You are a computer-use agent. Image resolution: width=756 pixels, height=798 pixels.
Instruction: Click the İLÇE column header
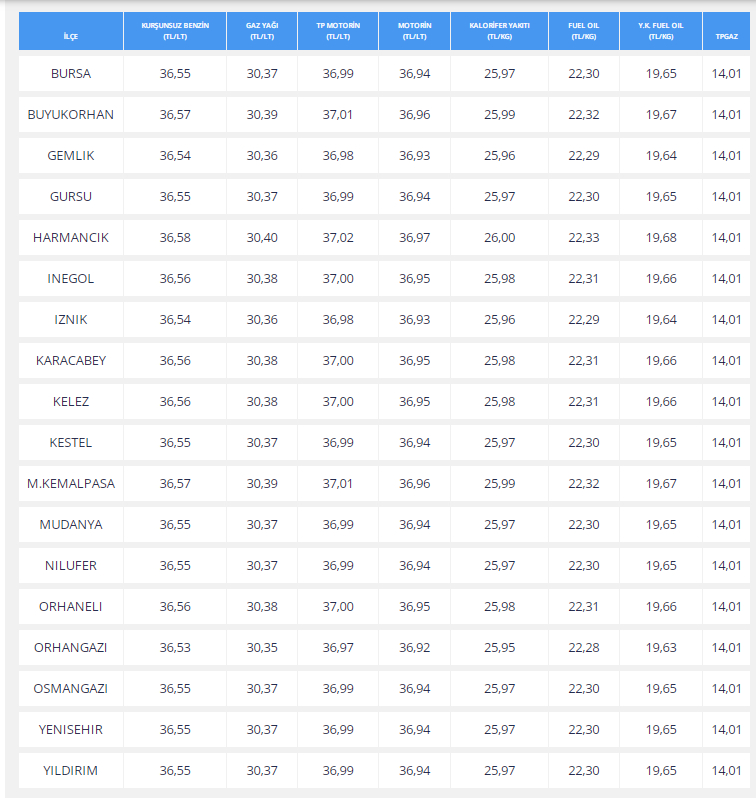point(70,35)
